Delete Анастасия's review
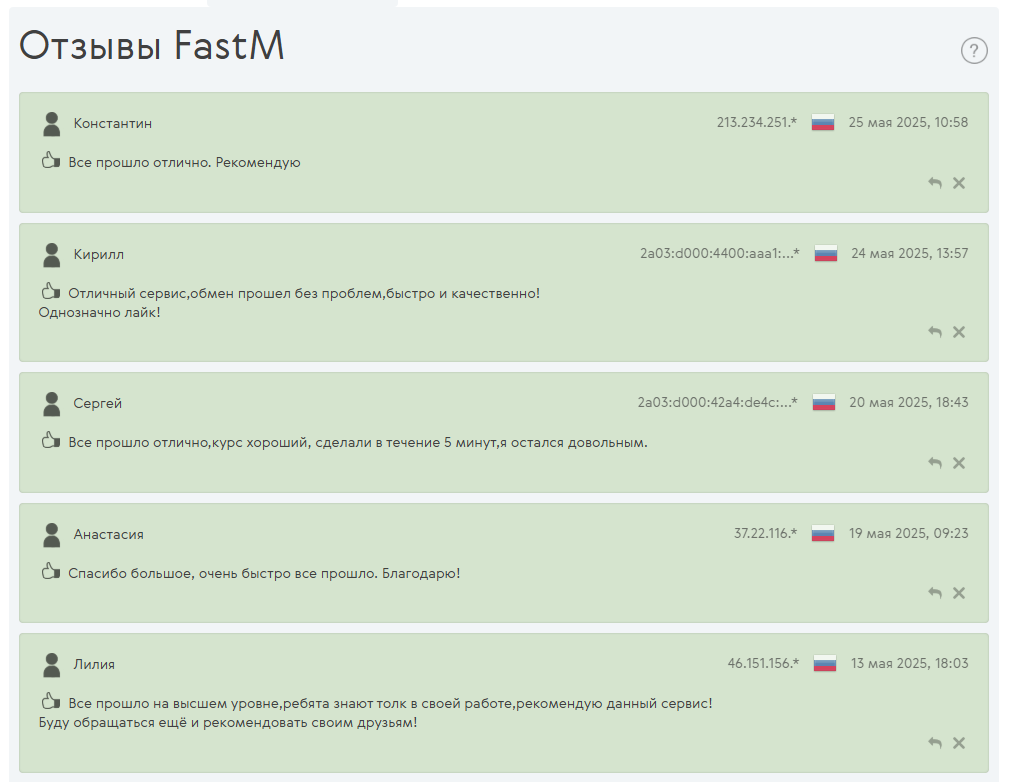This screenshot has width=1009, height=782. [959, 593]
